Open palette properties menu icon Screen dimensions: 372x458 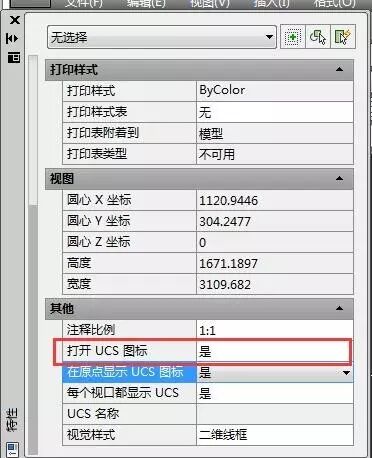click(14, 57)
